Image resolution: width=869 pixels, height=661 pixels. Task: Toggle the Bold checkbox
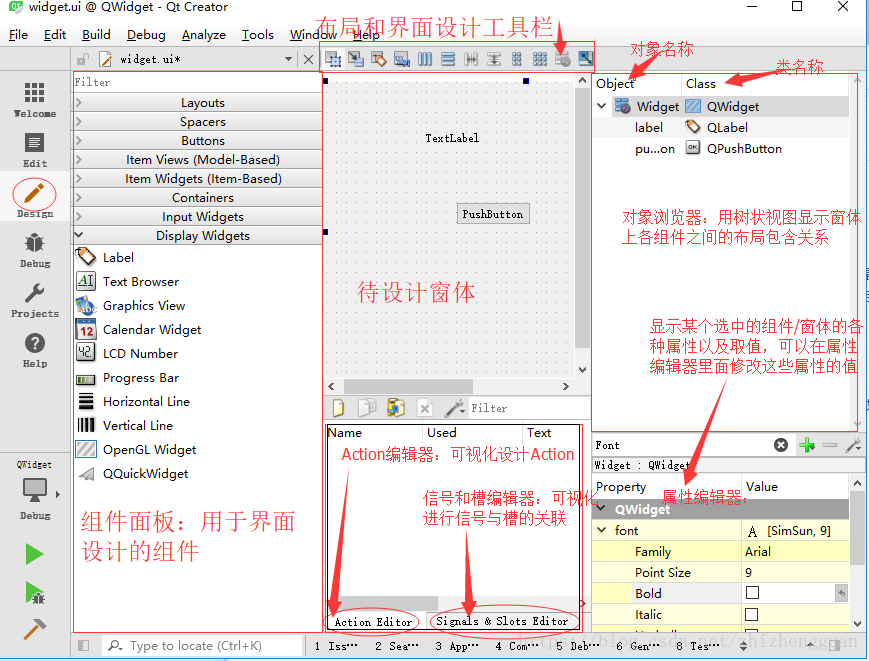(x=752, y=593)
